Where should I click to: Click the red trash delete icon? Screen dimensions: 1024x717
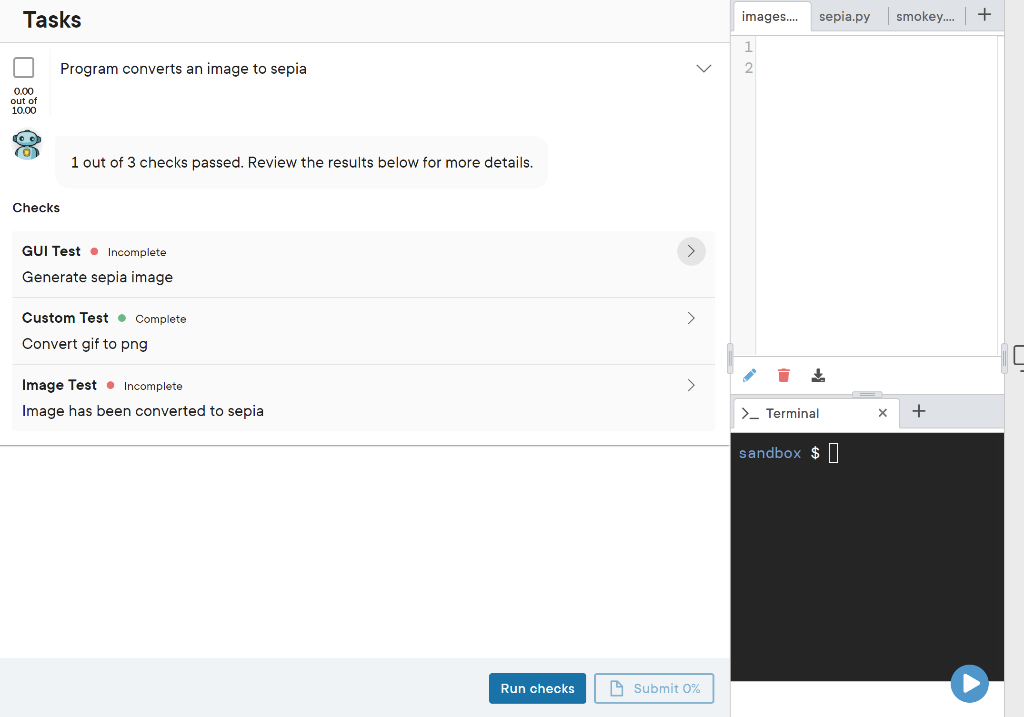click(783, 375)
